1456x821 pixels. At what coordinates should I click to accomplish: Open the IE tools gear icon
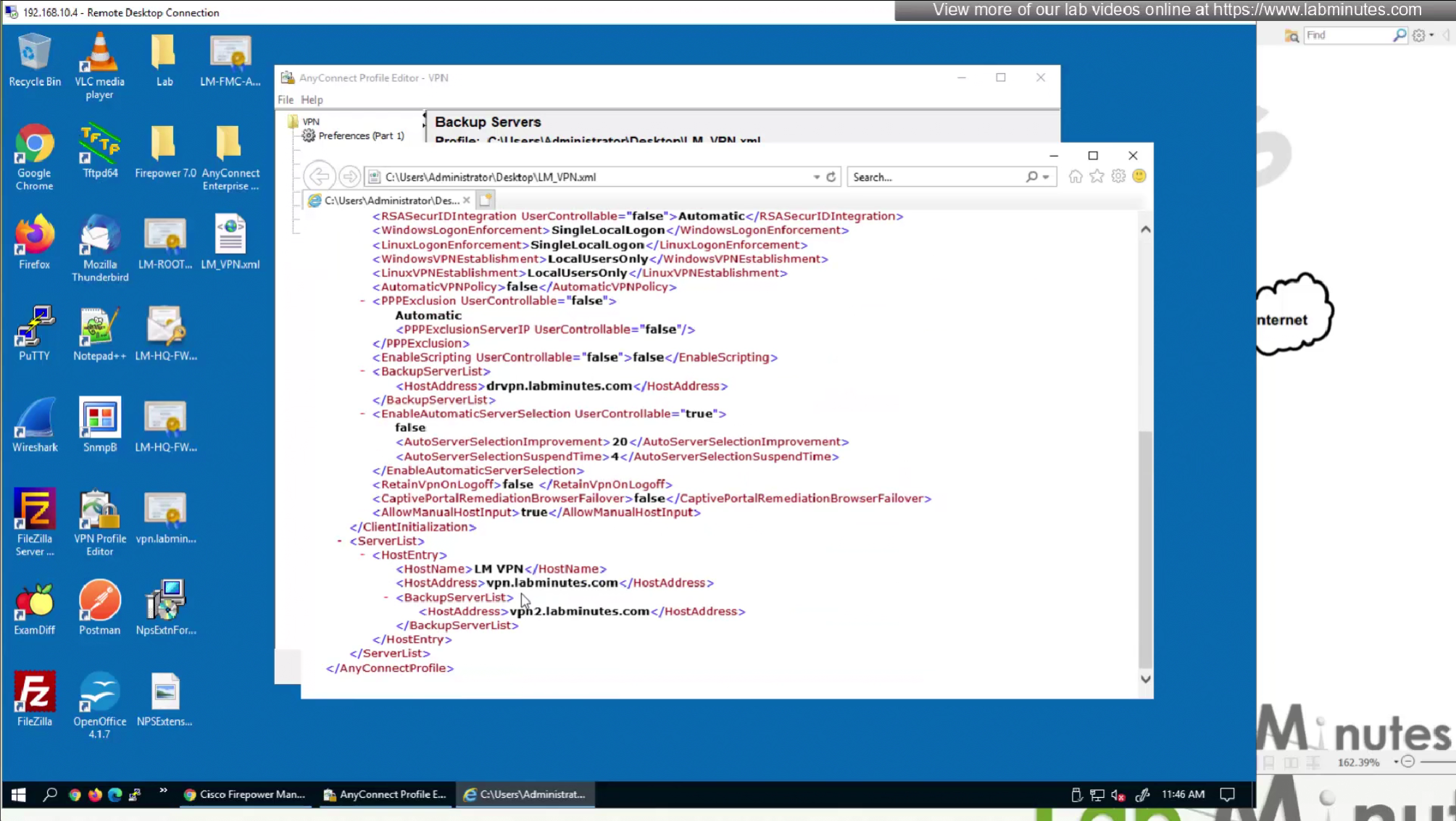pos(1118,176)
